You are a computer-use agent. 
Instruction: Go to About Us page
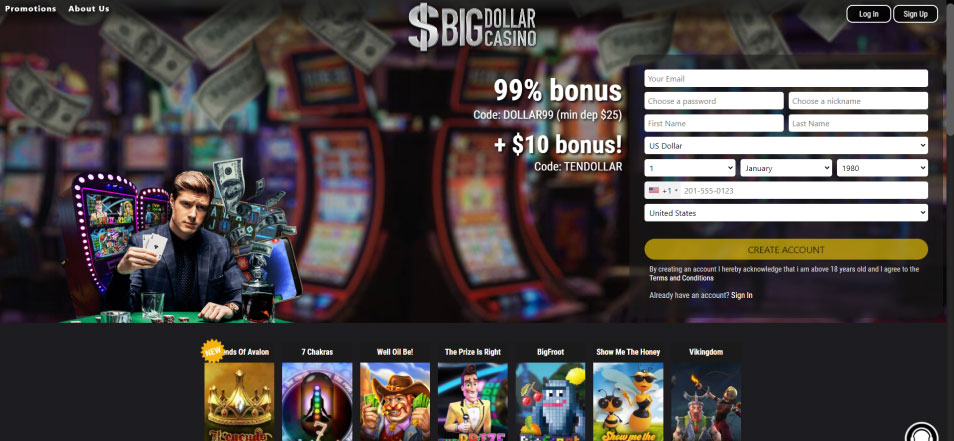click(89, 9)
